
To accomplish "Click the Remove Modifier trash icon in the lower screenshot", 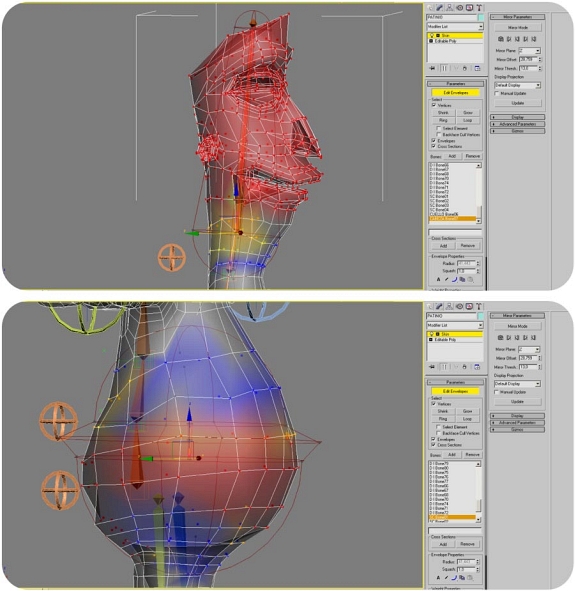I will tap(465, 367).
